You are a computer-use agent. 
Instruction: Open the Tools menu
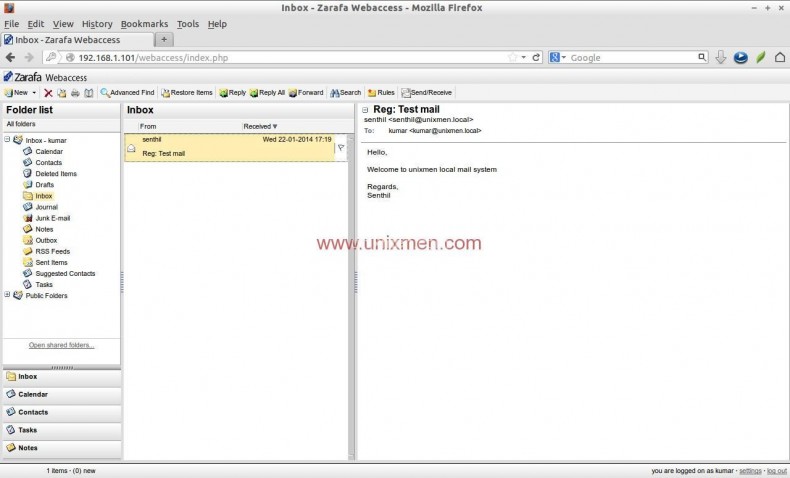(x=188, y=24)
